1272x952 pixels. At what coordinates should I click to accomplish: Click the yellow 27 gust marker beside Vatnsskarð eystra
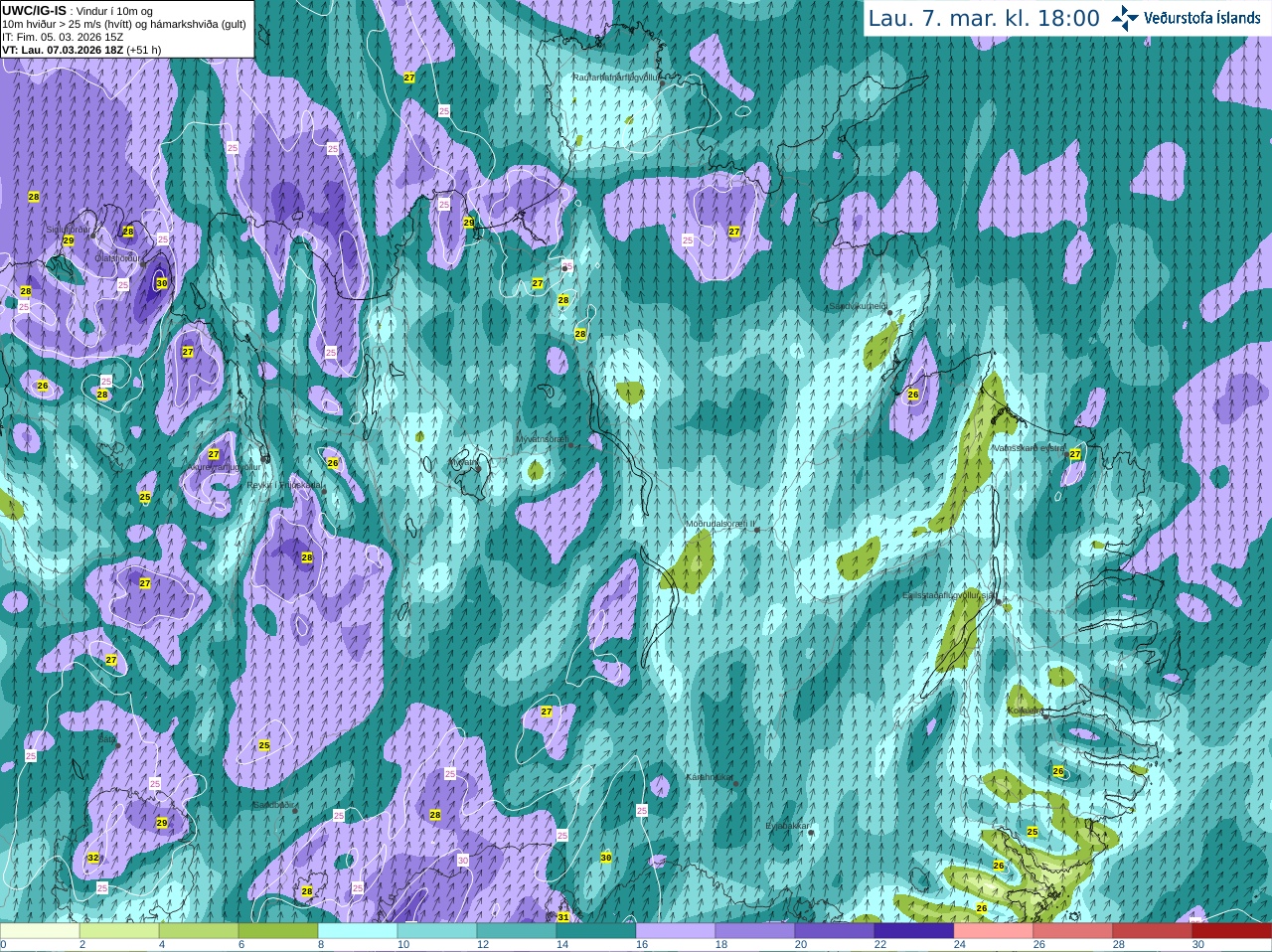pos(1075,453)
